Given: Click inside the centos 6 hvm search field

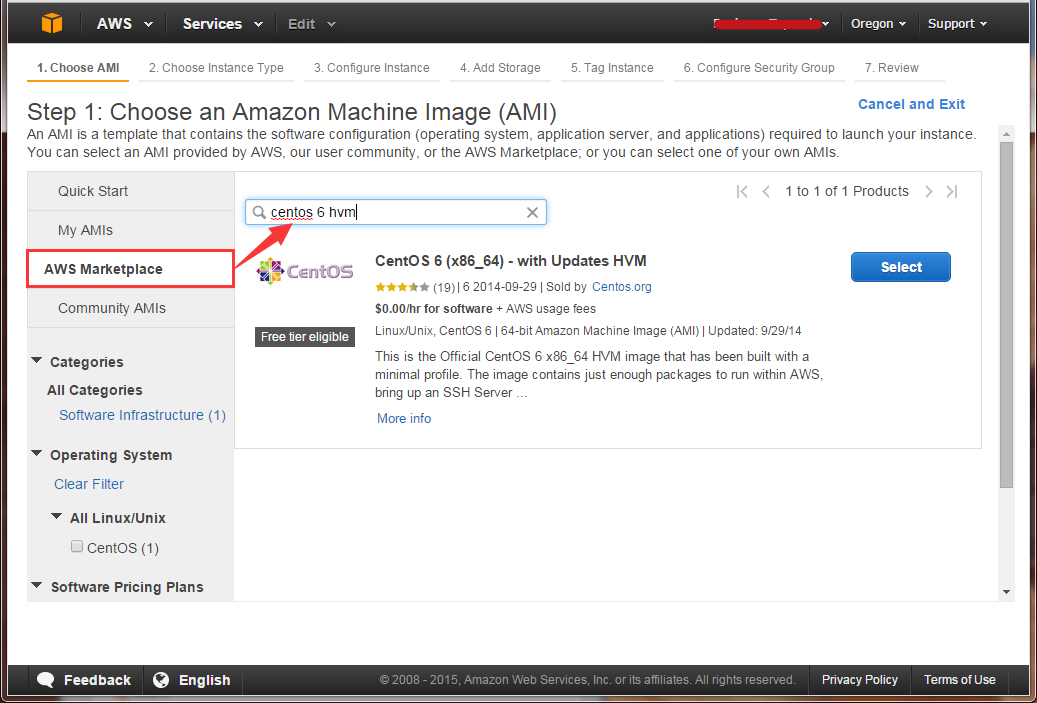Looking at the screenshot, I should (395, 212).
